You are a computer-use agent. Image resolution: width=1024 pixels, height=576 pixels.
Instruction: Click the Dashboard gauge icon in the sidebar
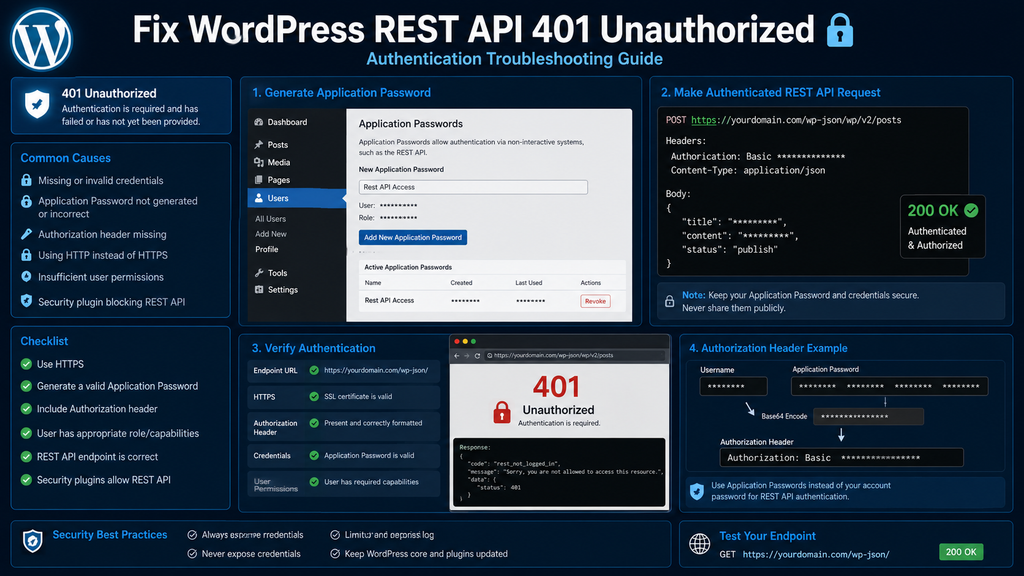click(259, 122)
